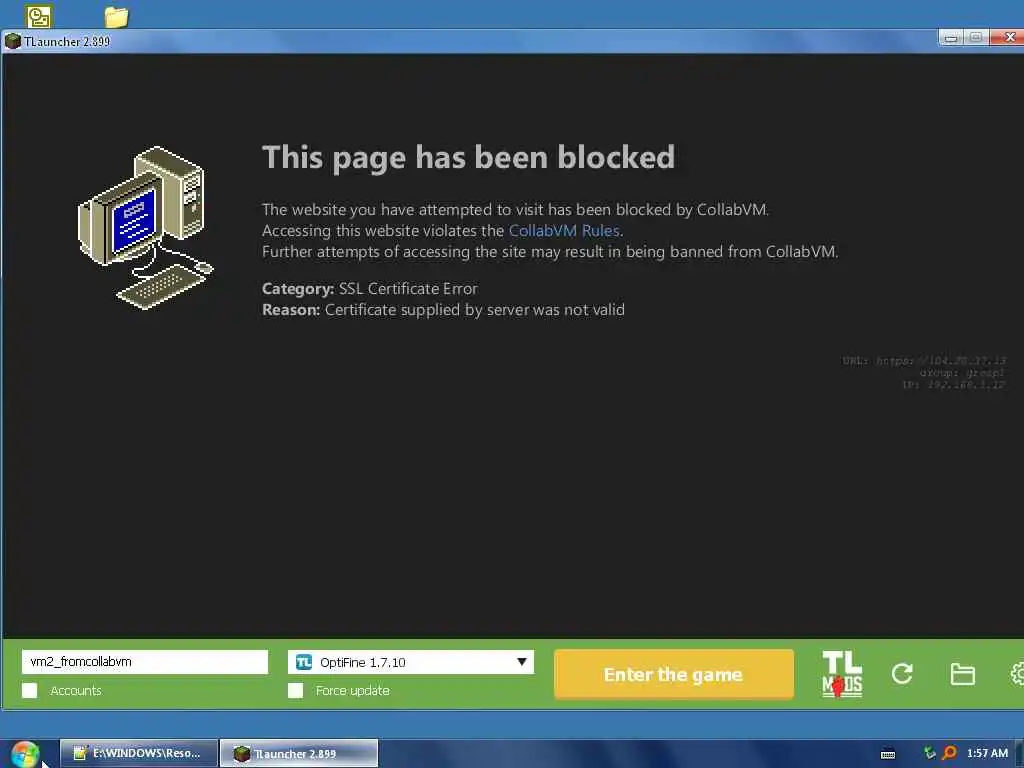Open launcher settings gear

click(x=1017, y=674)
